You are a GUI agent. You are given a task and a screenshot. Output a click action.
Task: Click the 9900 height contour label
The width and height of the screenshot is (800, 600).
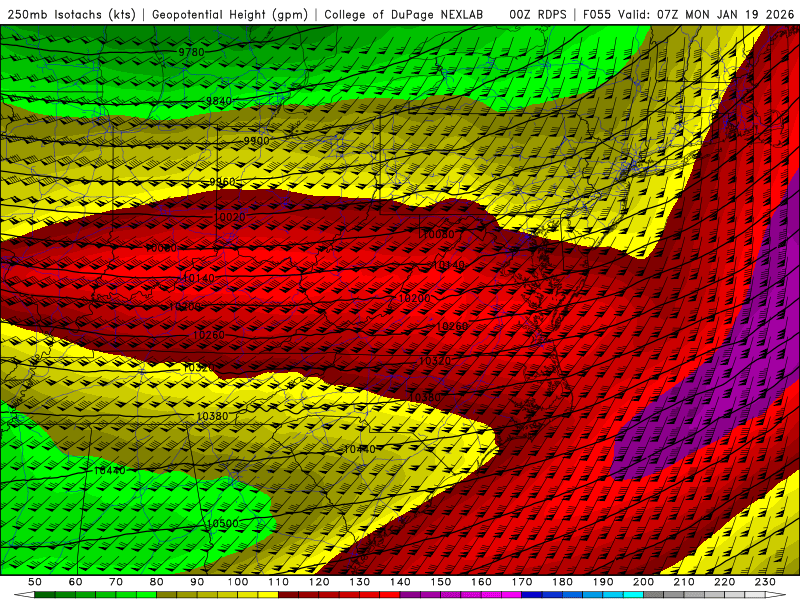point(256,140)
